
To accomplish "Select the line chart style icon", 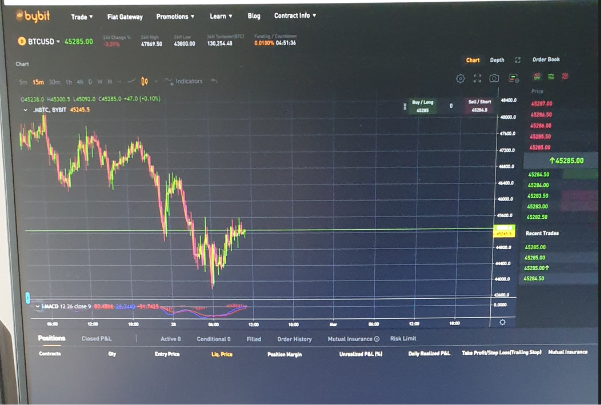I will (x=131, y=81).
